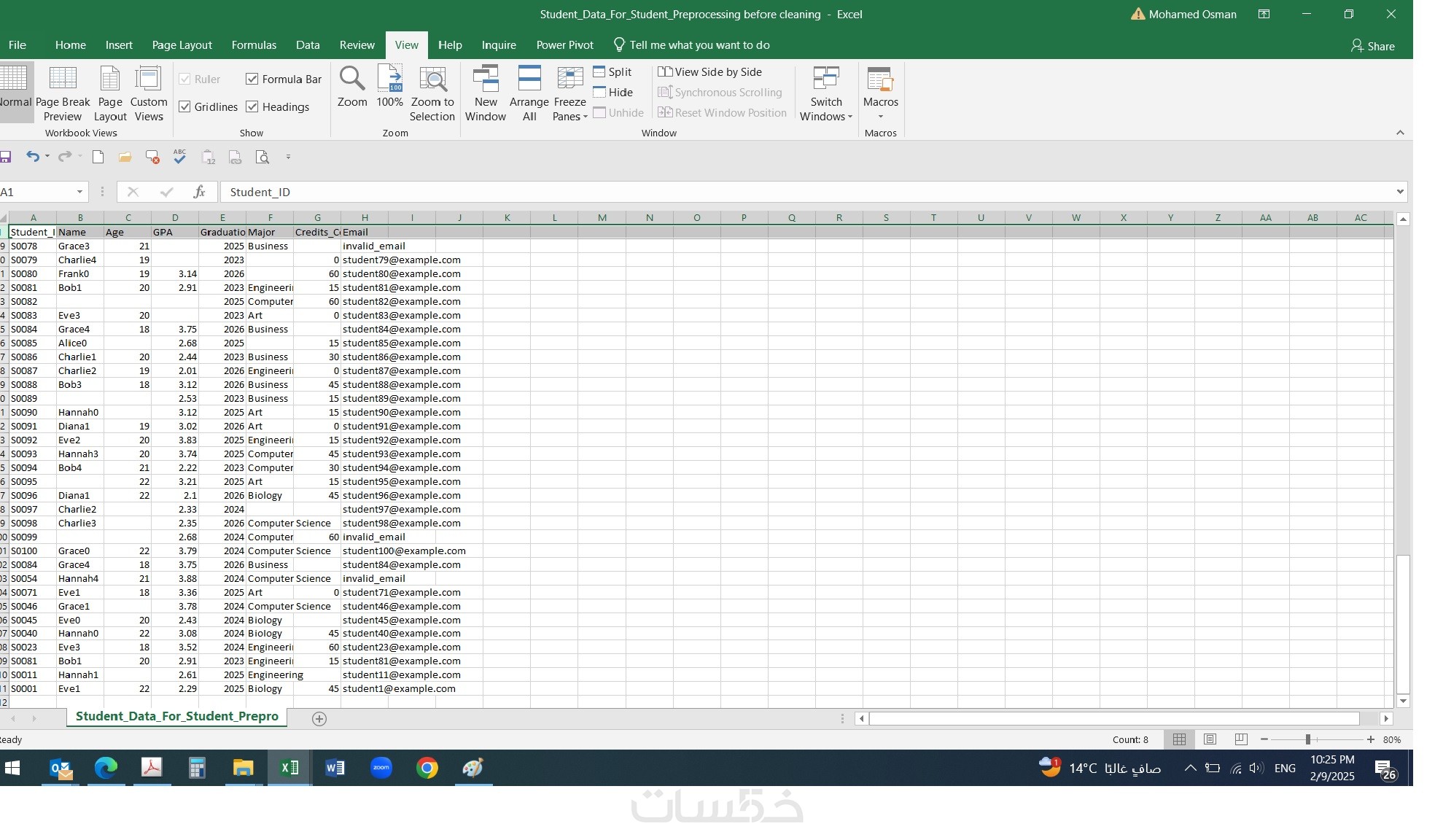Open the Zoom dialog magnifier icon
Image resolution: width=1435 pixels, height=840 pixels.
[352, 79]
